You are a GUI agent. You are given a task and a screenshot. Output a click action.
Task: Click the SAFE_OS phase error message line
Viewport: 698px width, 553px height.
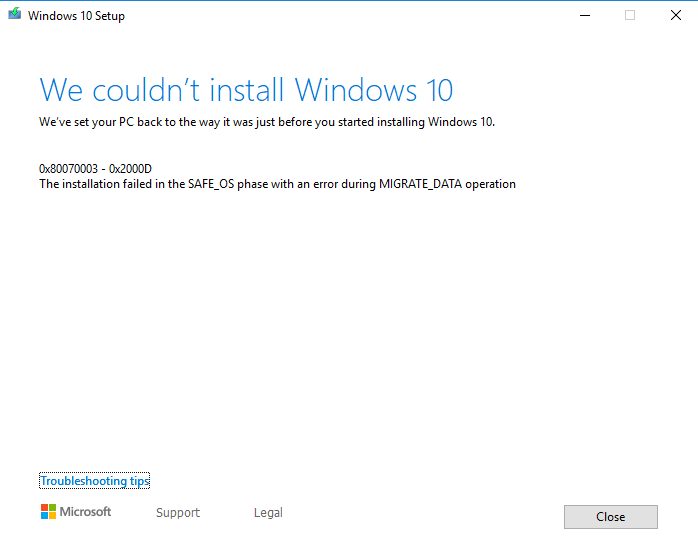pyautogui.click(x=277, y=184)
